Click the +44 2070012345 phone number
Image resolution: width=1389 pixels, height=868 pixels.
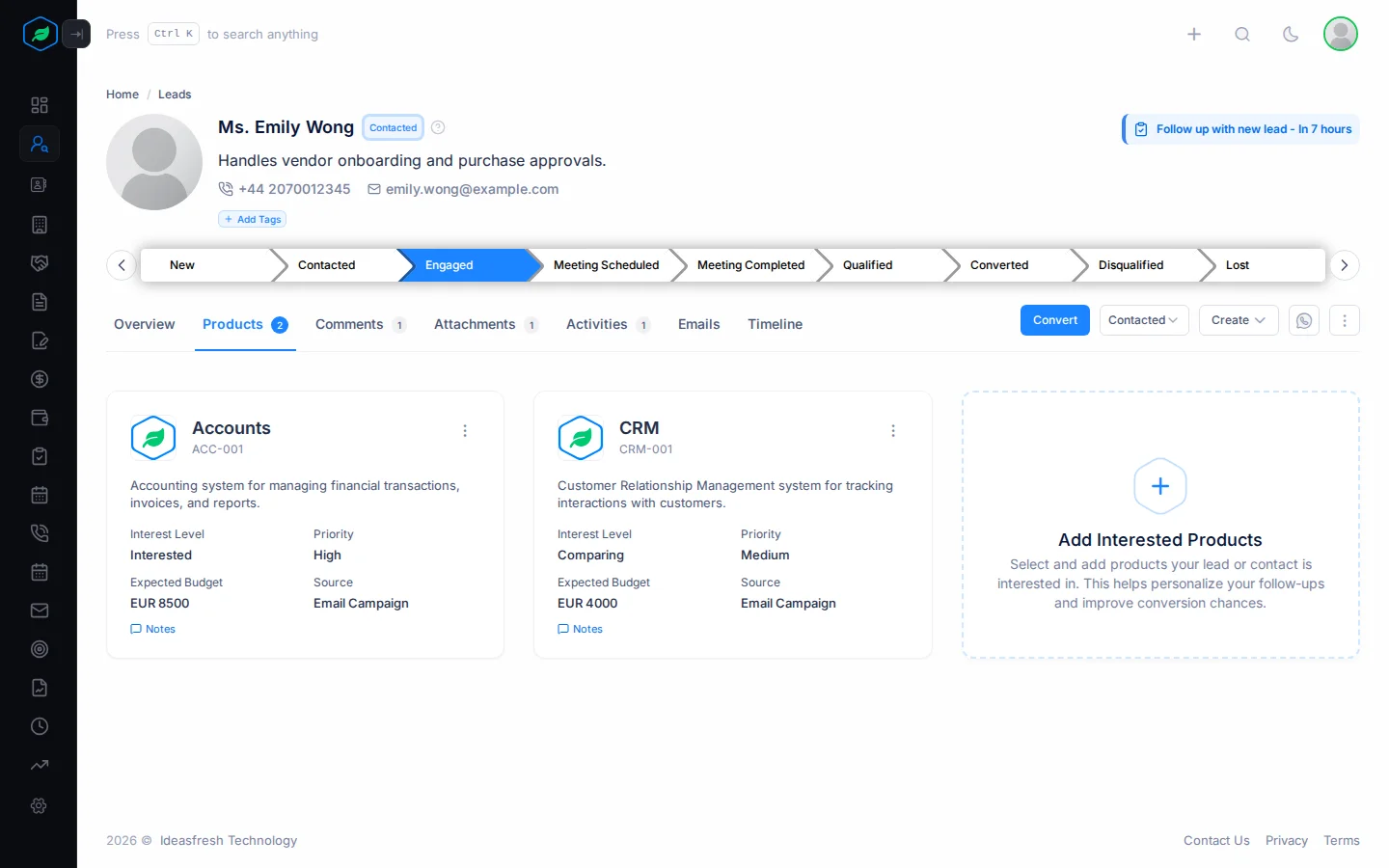(x=285, y=189)
